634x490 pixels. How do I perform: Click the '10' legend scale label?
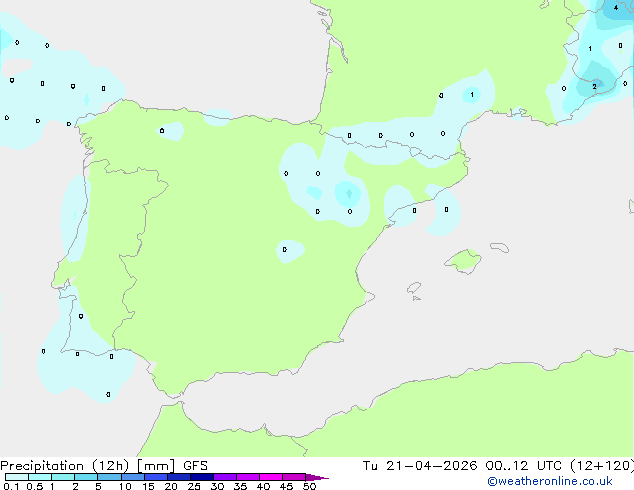125,486
